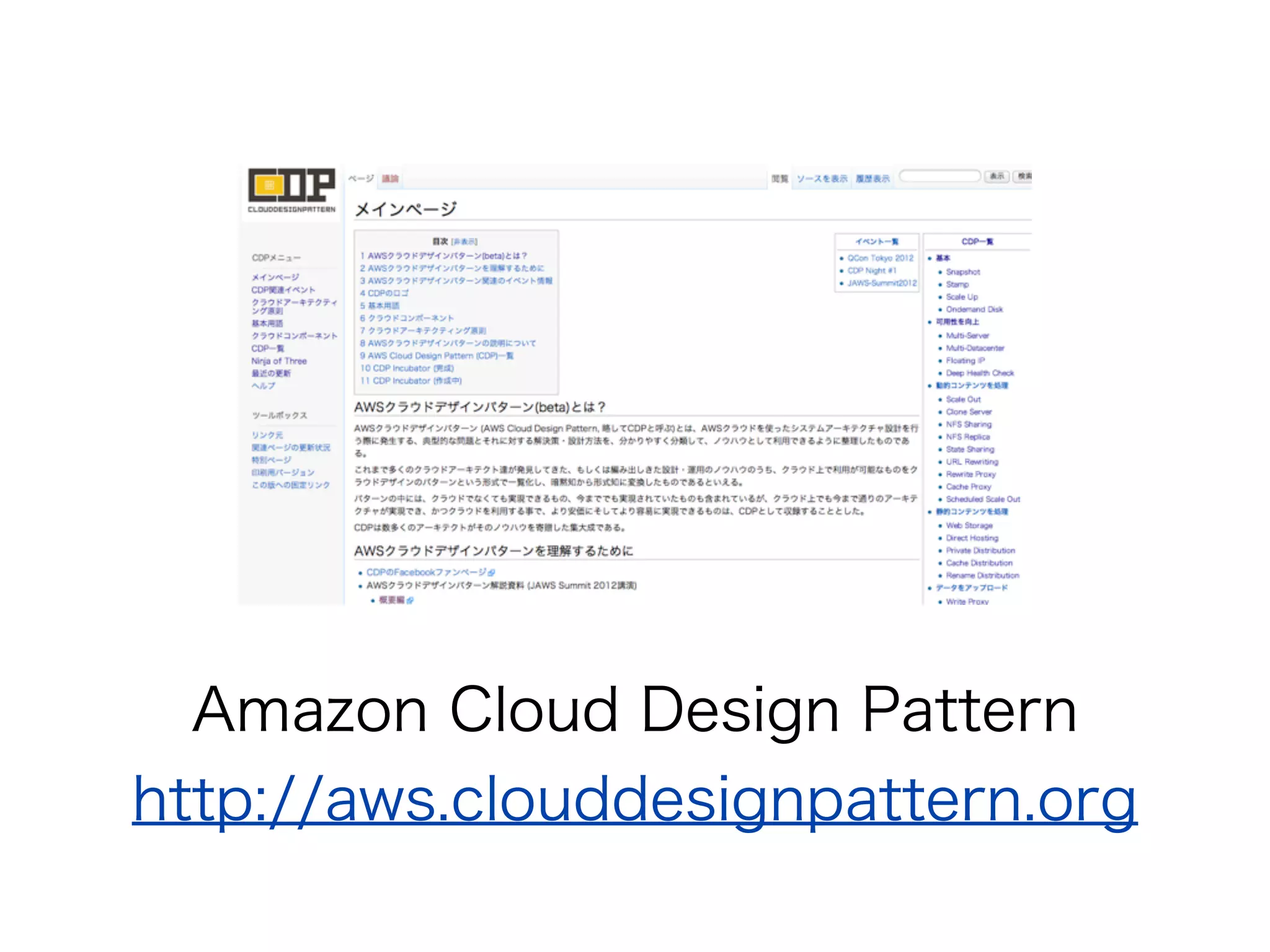Jump to contents item 8 AWSクラウドデザインパターンの説明について
Viewport: 1270px width, 952px height.
(448, 343)
